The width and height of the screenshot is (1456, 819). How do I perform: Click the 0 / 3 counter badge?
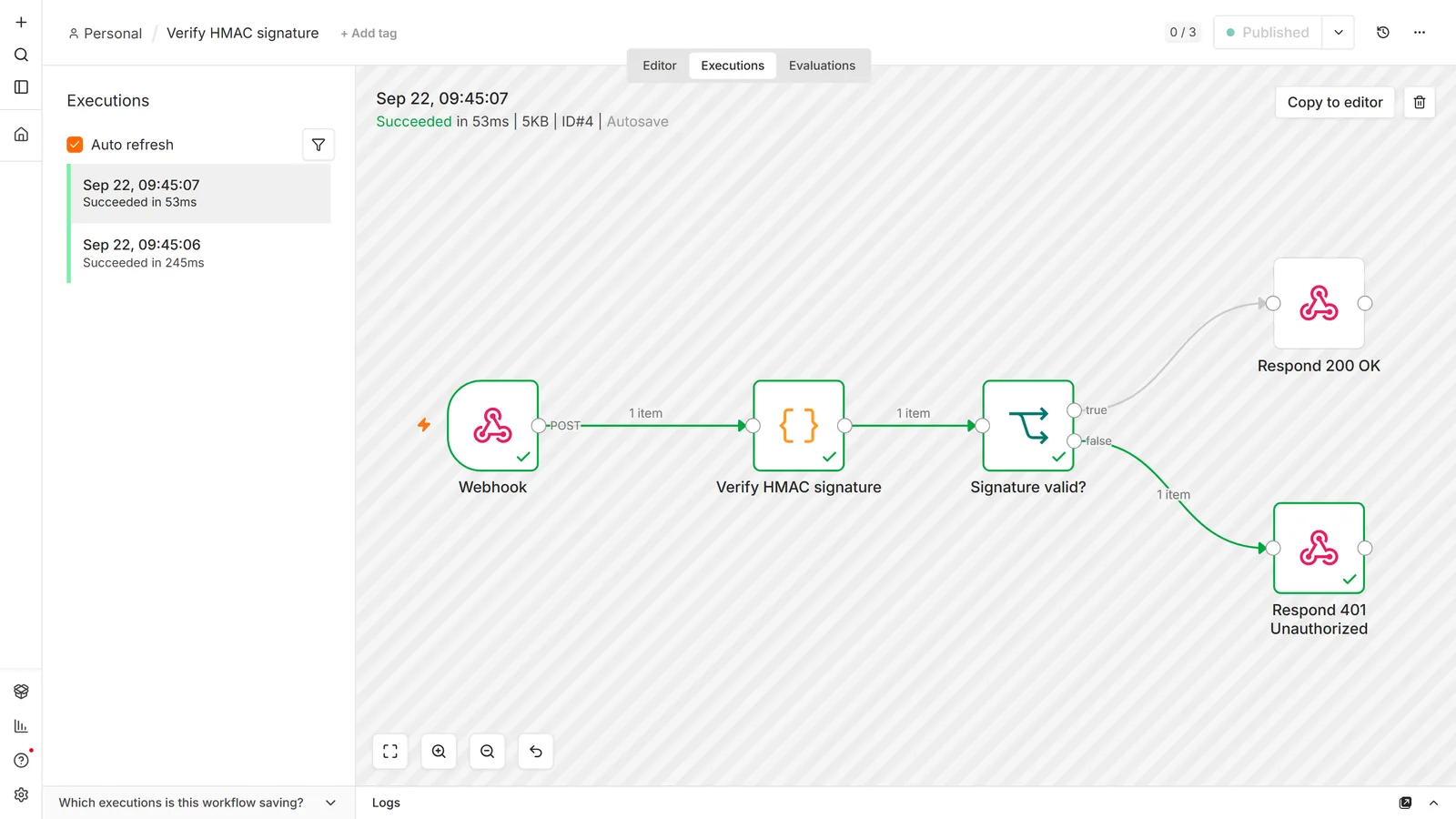[x=1183, y=33]
